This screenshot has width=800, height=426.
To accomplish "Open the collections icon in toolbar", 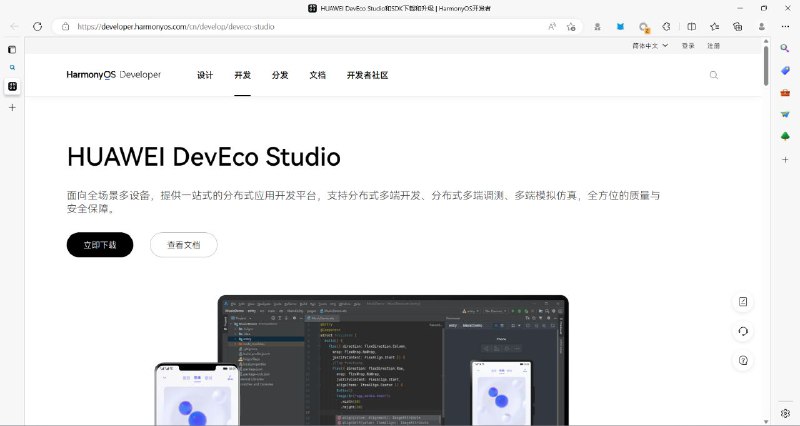I will pos(738,27).
